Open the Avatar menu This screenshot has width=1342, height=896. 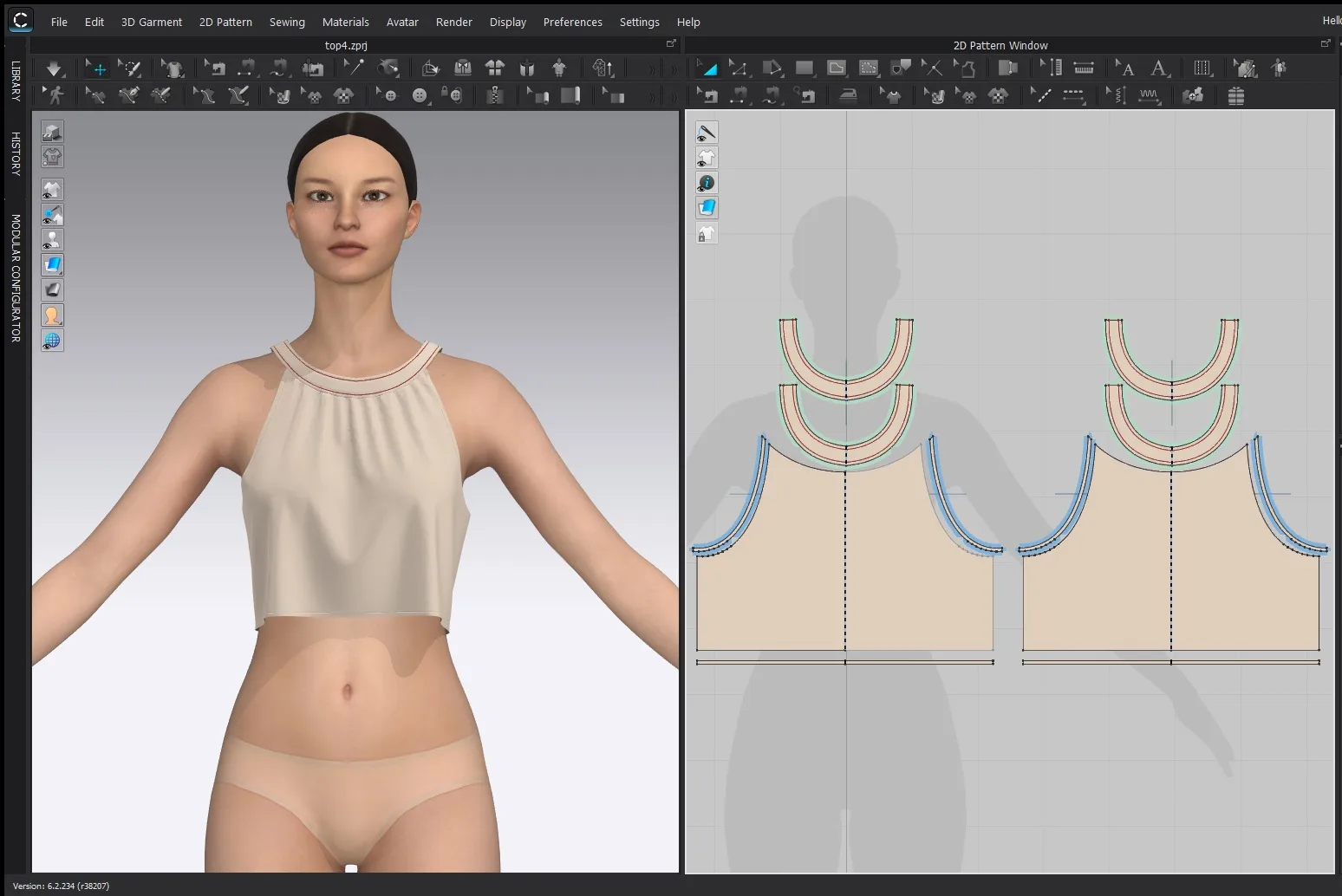point(402,22)
